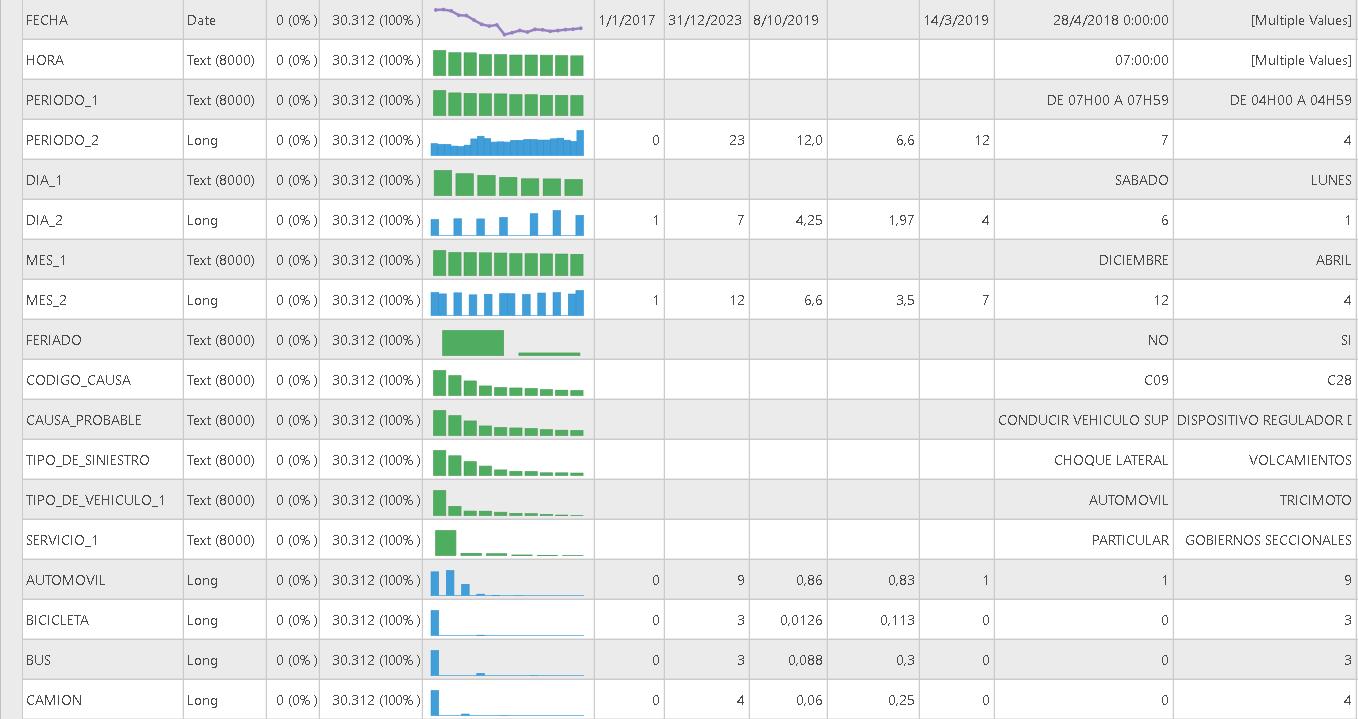The height and width of the screenshot is (719, 1358).
Task: Select the FERIADO field name
Action: pyautogui.click(x=54, y=340)
